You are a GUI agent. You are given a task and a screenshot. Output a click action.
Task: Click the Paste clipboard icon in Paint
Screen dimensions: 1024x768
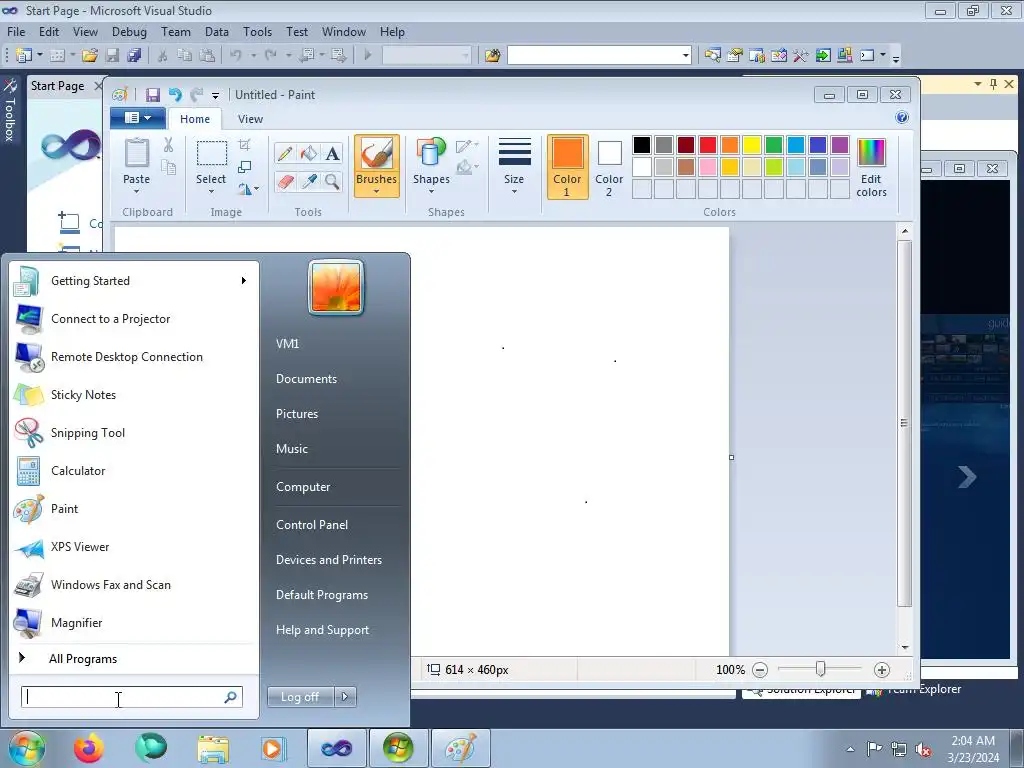pyautogui.click(x=136, y=153)
